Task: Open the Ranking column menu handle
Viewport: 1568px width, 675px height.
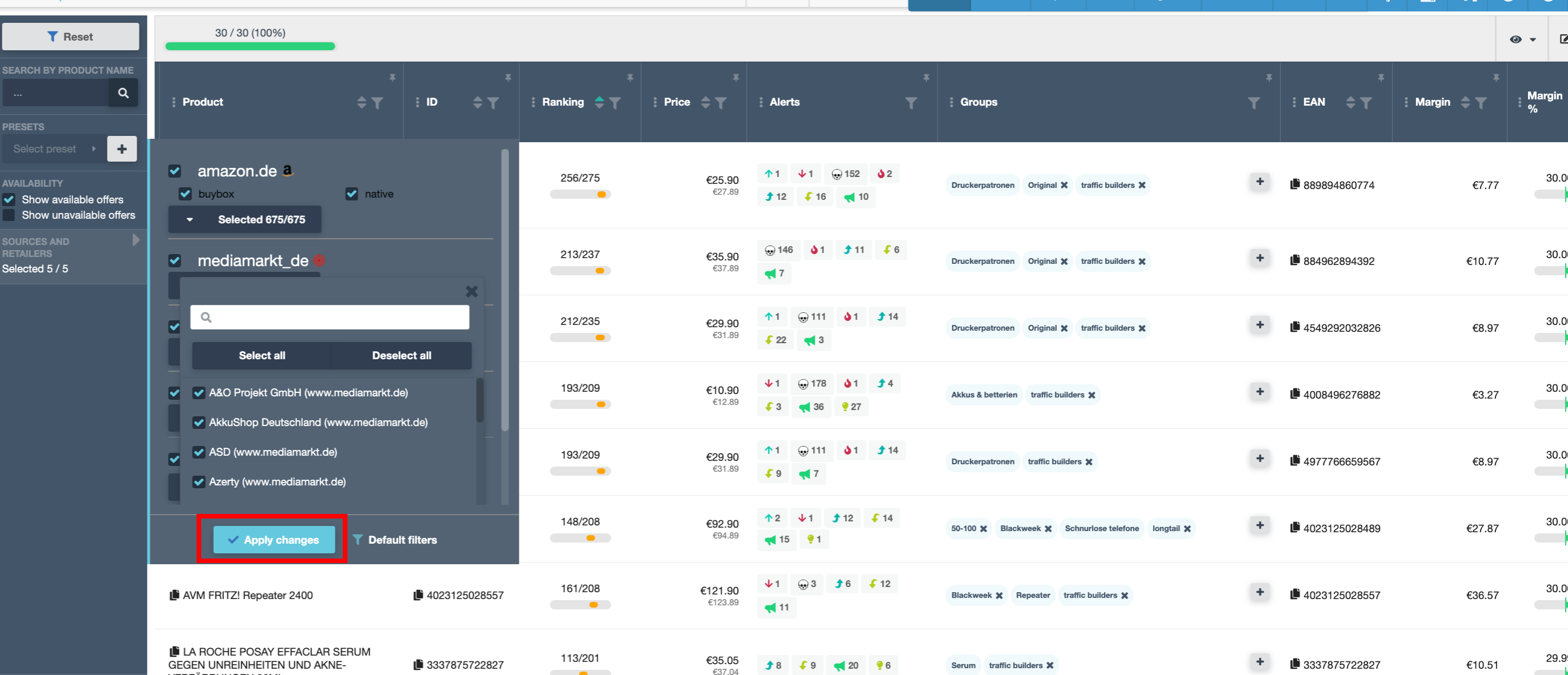Action: (533, 102)
